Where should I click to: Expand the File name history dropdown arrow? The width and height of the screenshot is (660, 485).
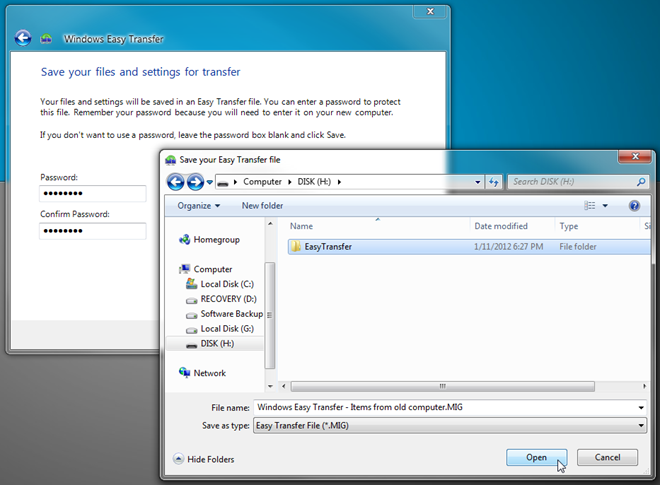coord(641,408)
